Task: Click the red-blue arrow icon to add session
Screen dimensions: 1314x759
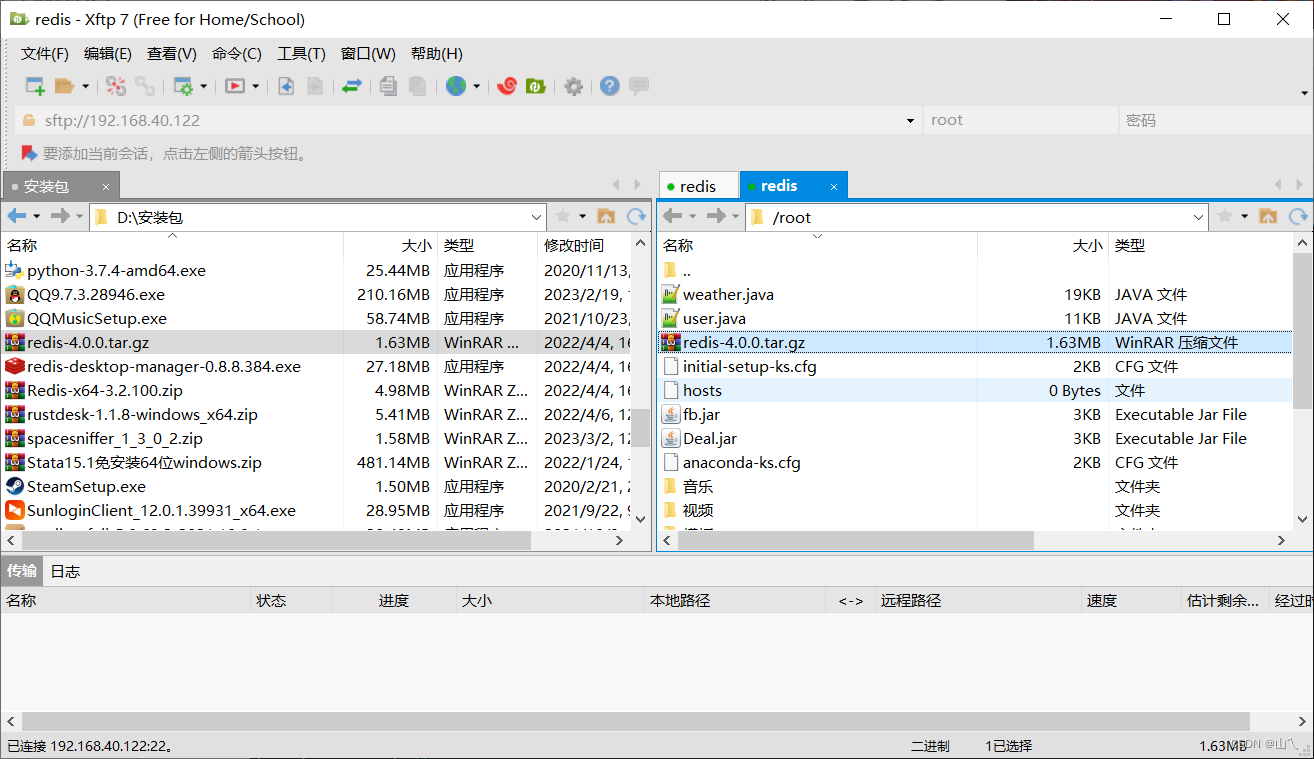Action: tap(29, 154)
